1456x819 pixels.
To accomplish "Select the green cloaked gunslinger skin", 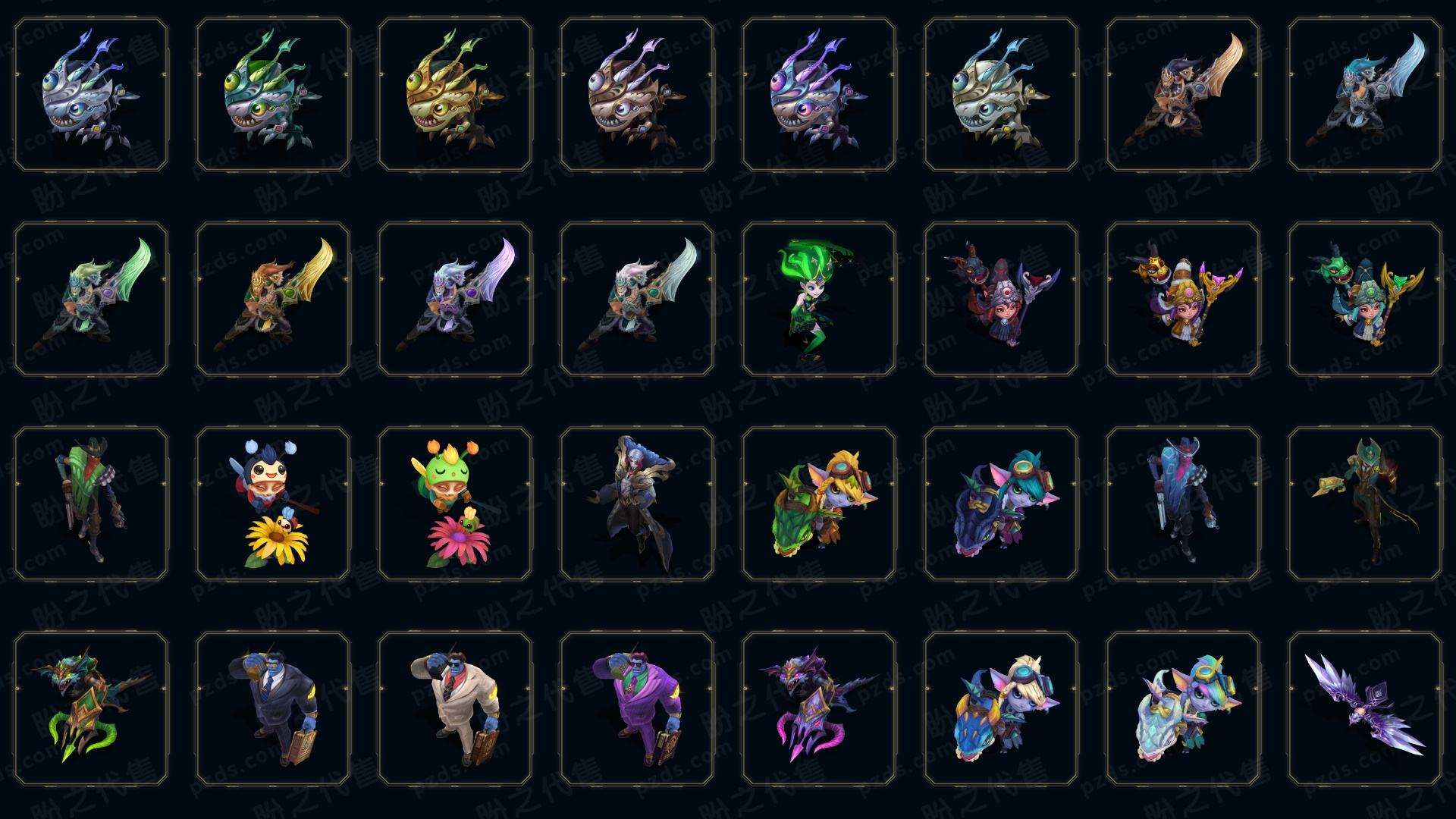I will tap(91, 504).
